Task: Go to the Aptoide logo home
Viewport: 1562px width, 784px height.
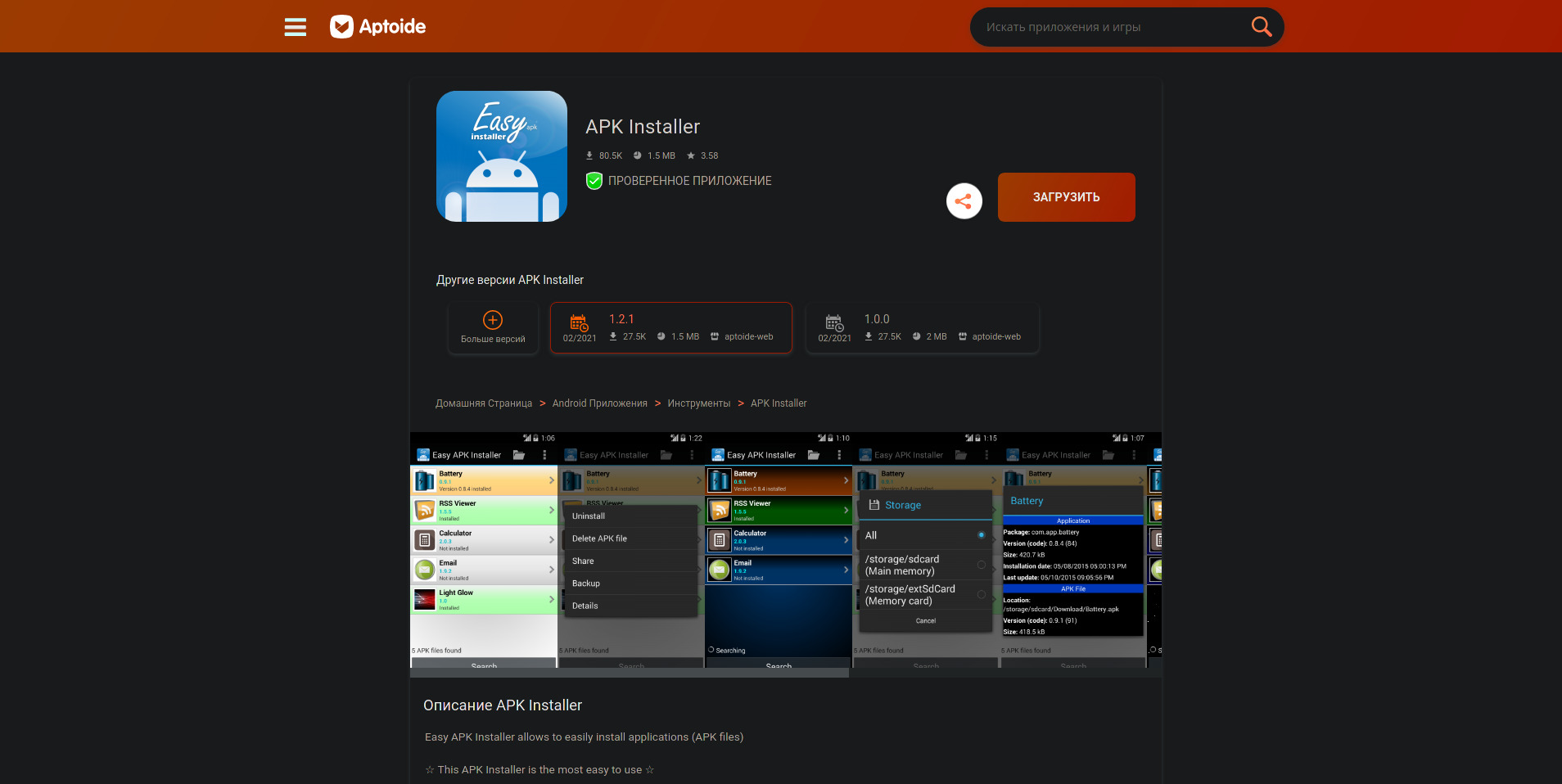Action: [377, 27]
